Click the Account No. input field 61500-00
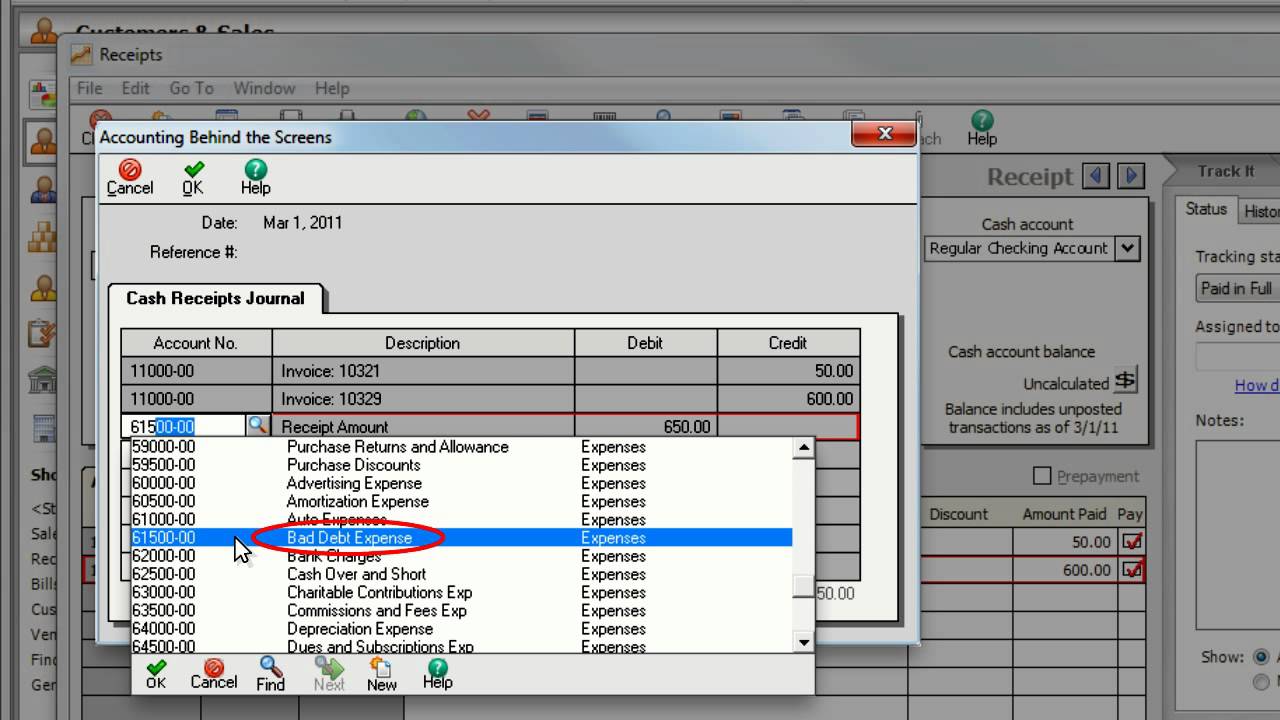 point(184,426)
